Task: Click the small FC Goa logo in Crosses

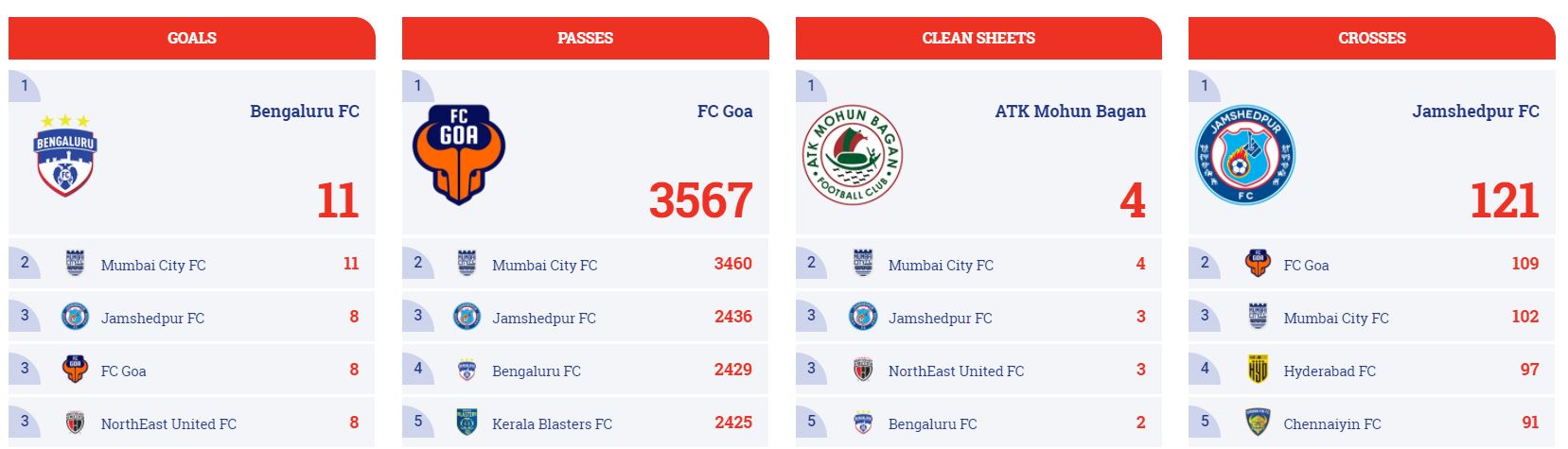Action: pos(1258,264)
